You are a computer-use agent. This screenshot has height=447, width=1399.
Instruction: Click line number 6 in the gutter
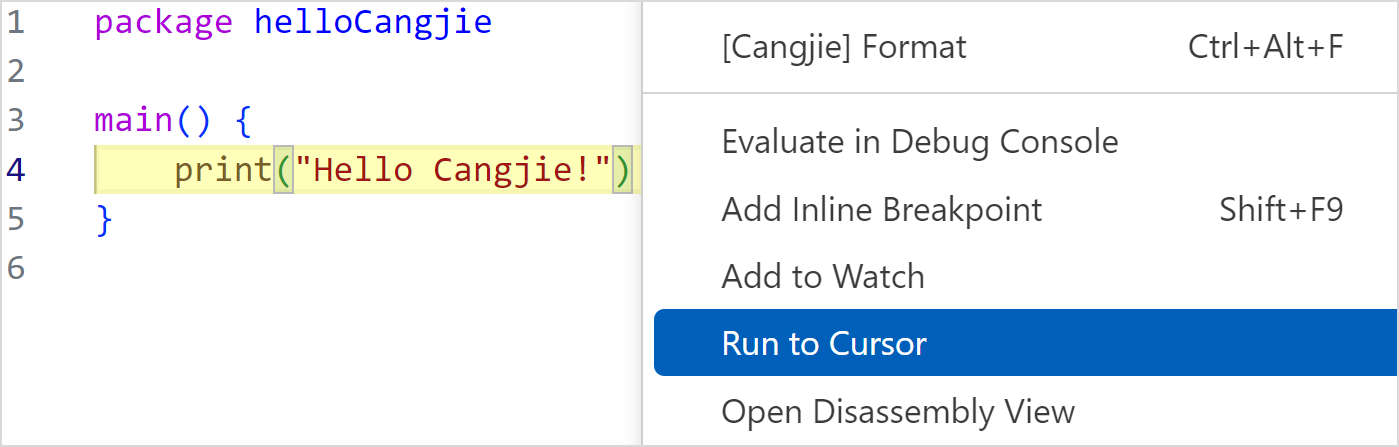[x=16, y=268]
